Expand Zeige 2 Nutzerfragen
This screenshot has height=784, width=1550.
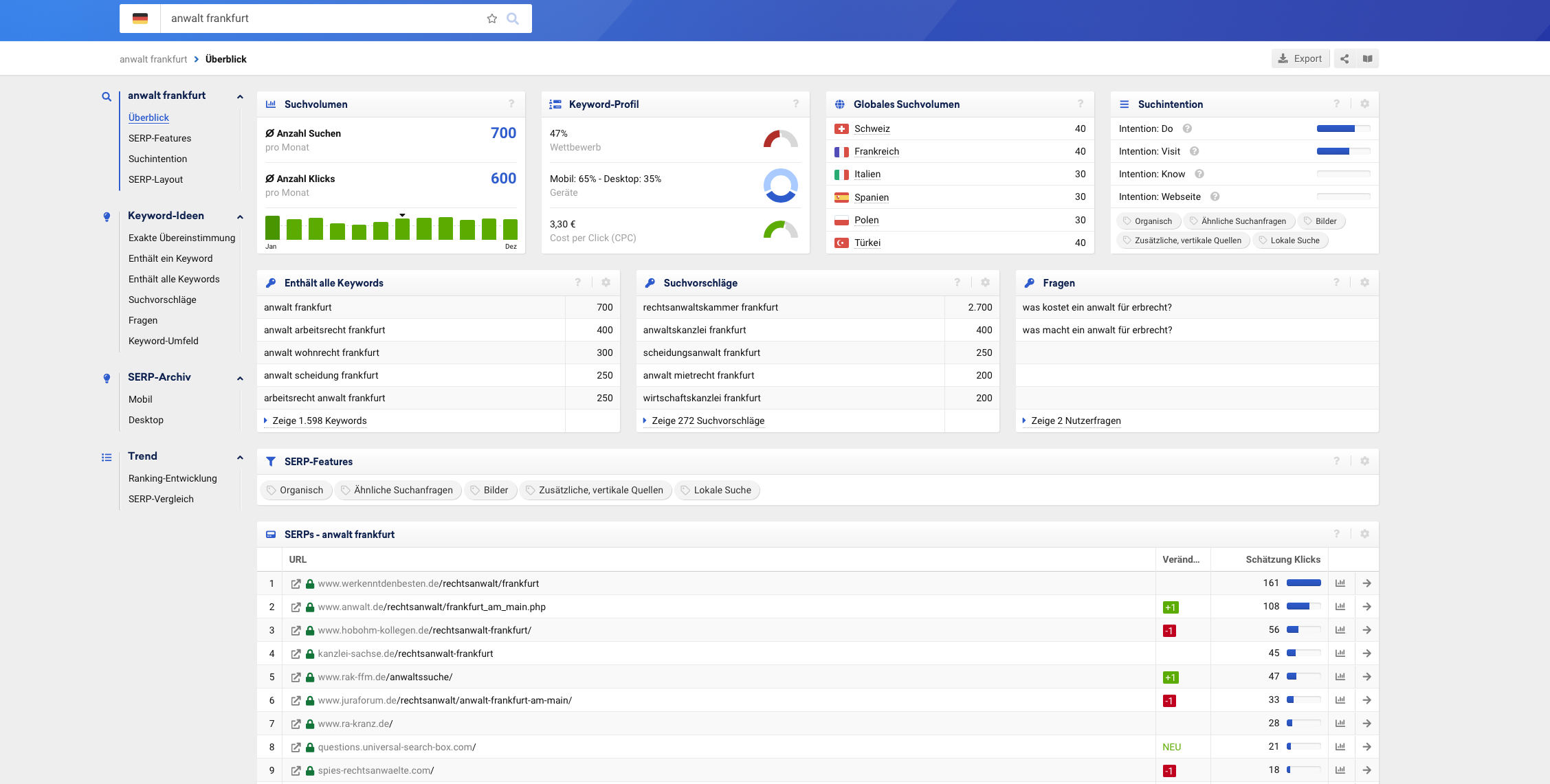[x=1075, y=421]
